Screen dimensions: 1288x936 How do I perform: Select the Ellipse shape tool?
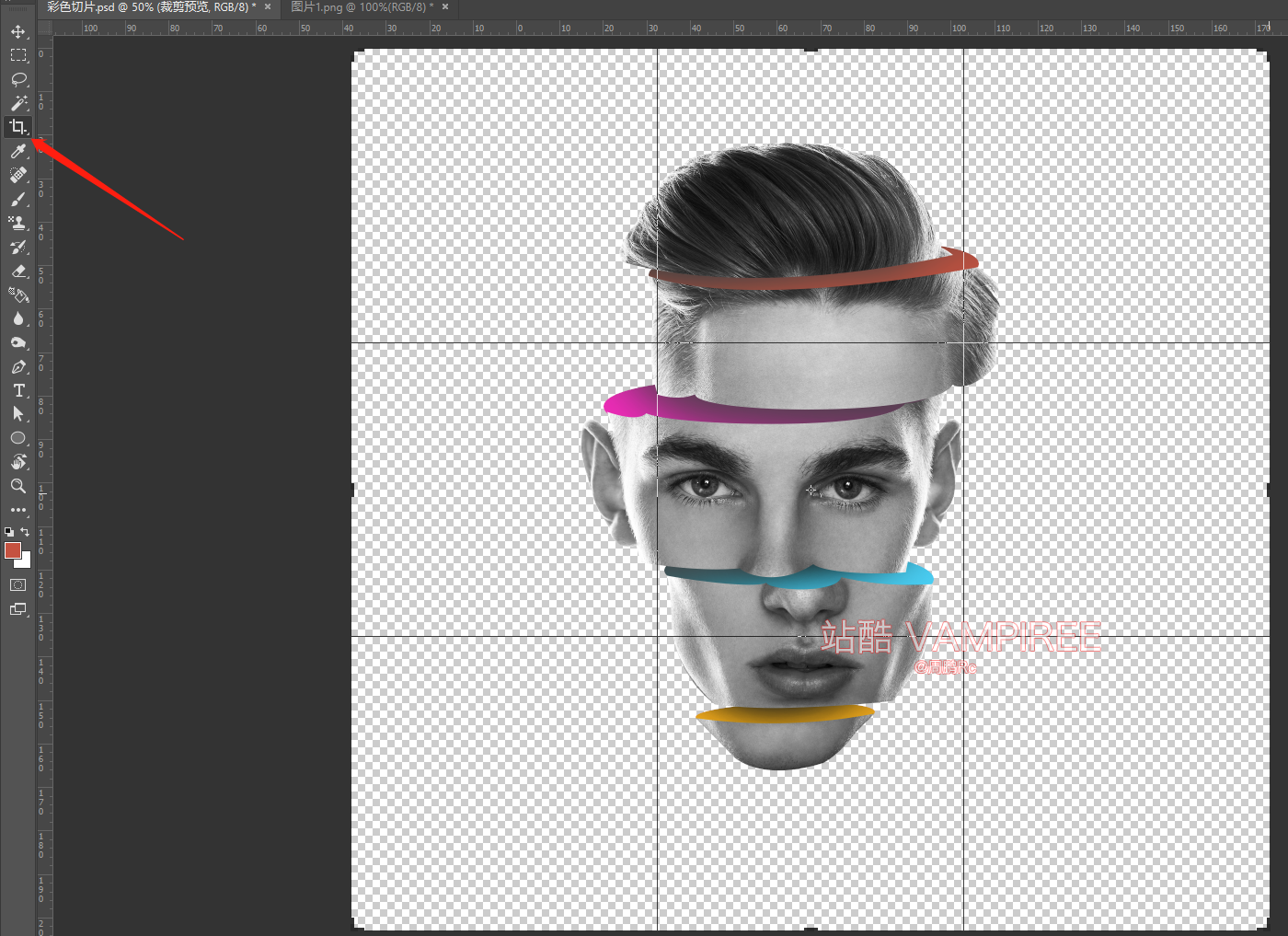coord(17,438)
